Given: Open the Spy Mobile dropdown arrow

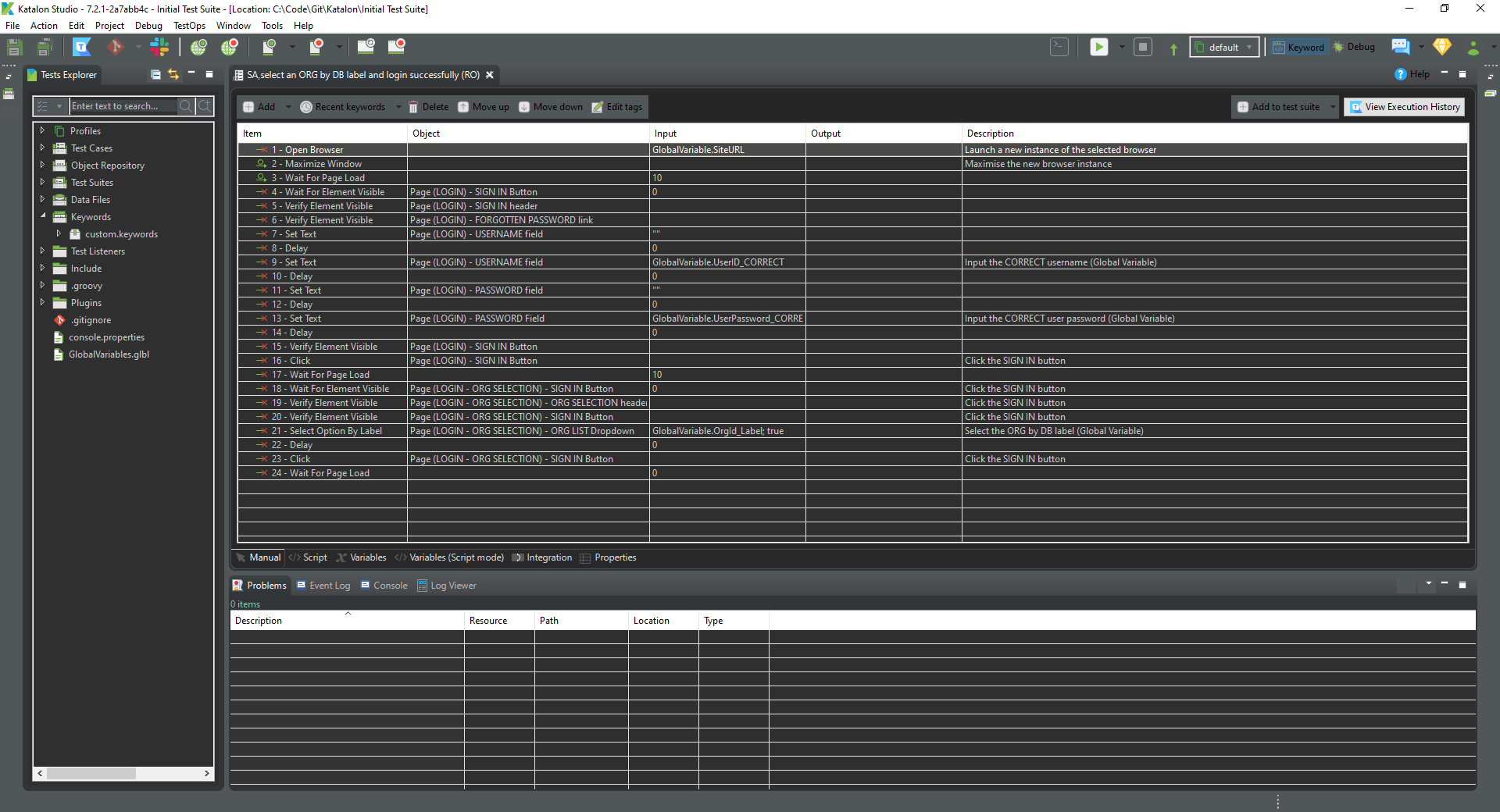Looking at the screenshot, I should pyautogui.click(x=292, y=47).
